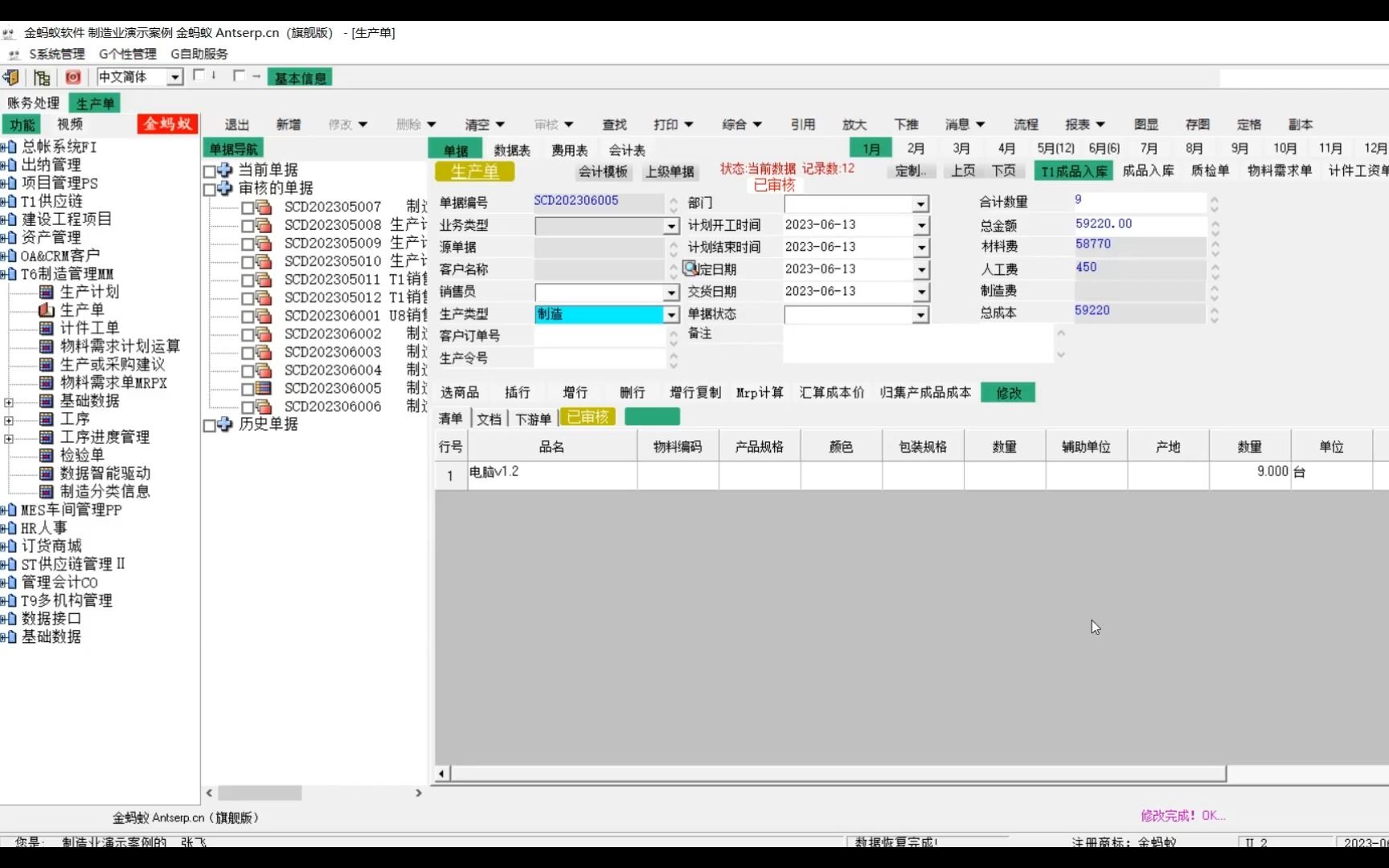Open the 生产单 module icon in tree
1389x868 pixels.
pyautogui.click(x=47, y=310)
